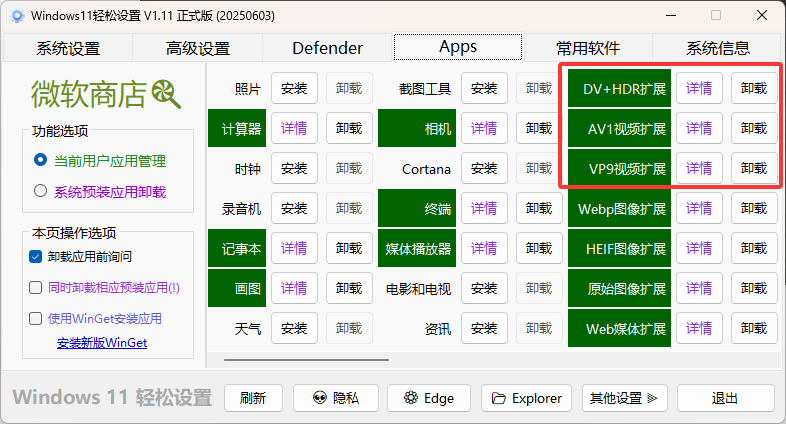Uninstall 媒体播放器
The image size is (786, 424).
click(539, 248)
